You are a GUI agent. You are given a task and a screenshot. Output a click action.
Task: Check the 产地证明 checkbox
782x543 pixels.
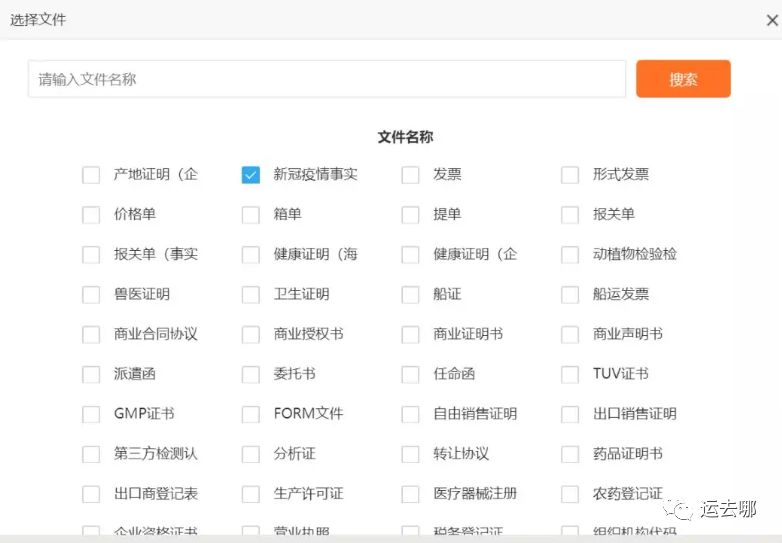(x=91, y=175)
